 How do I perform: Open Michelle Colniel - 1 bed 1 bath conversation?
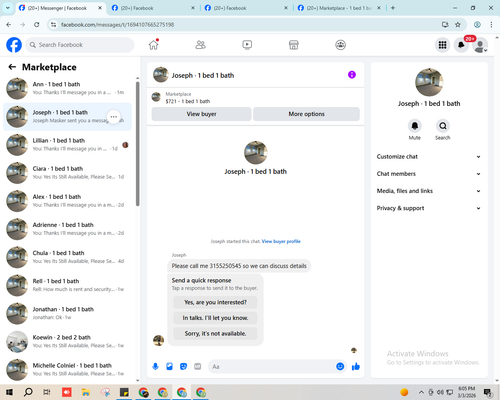coord(67,370)
